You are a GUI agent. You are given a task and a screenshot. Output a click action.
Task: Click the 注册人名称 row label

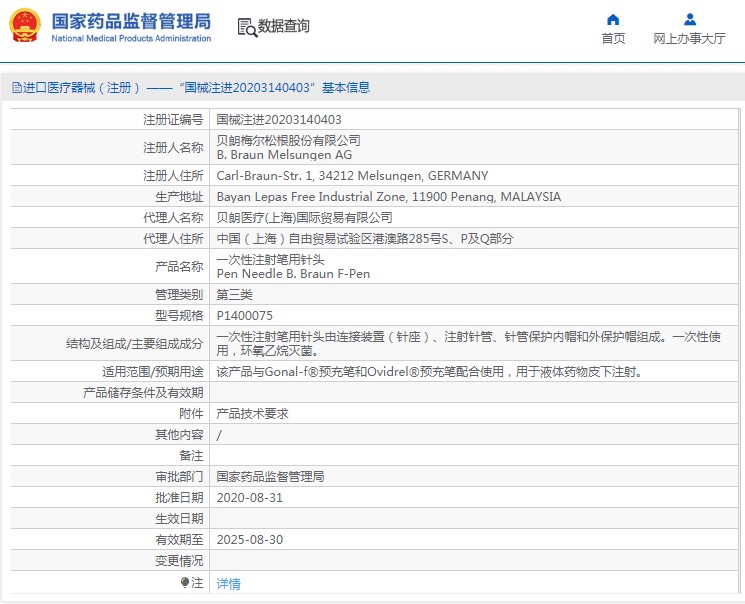point(173,148)
